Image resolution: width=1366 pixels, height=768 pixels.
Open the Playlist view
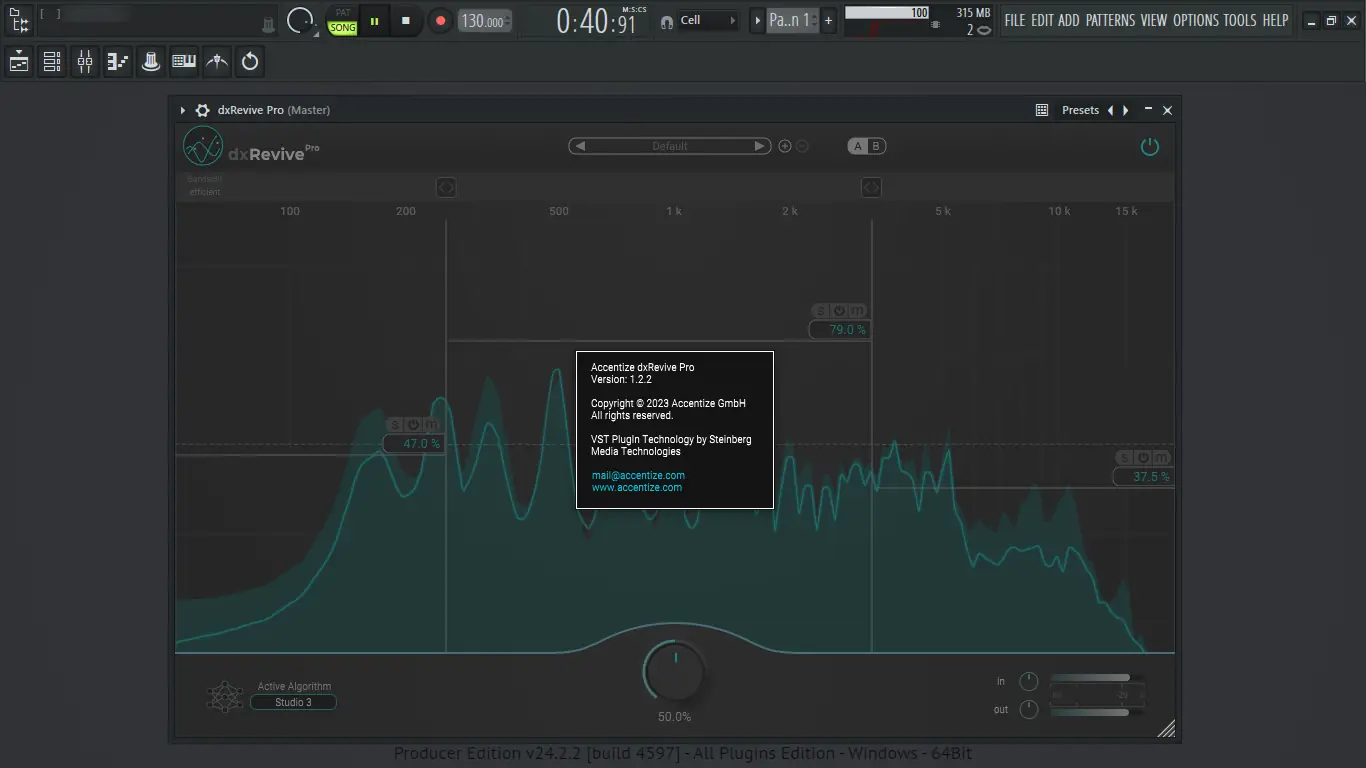(19, 62)
